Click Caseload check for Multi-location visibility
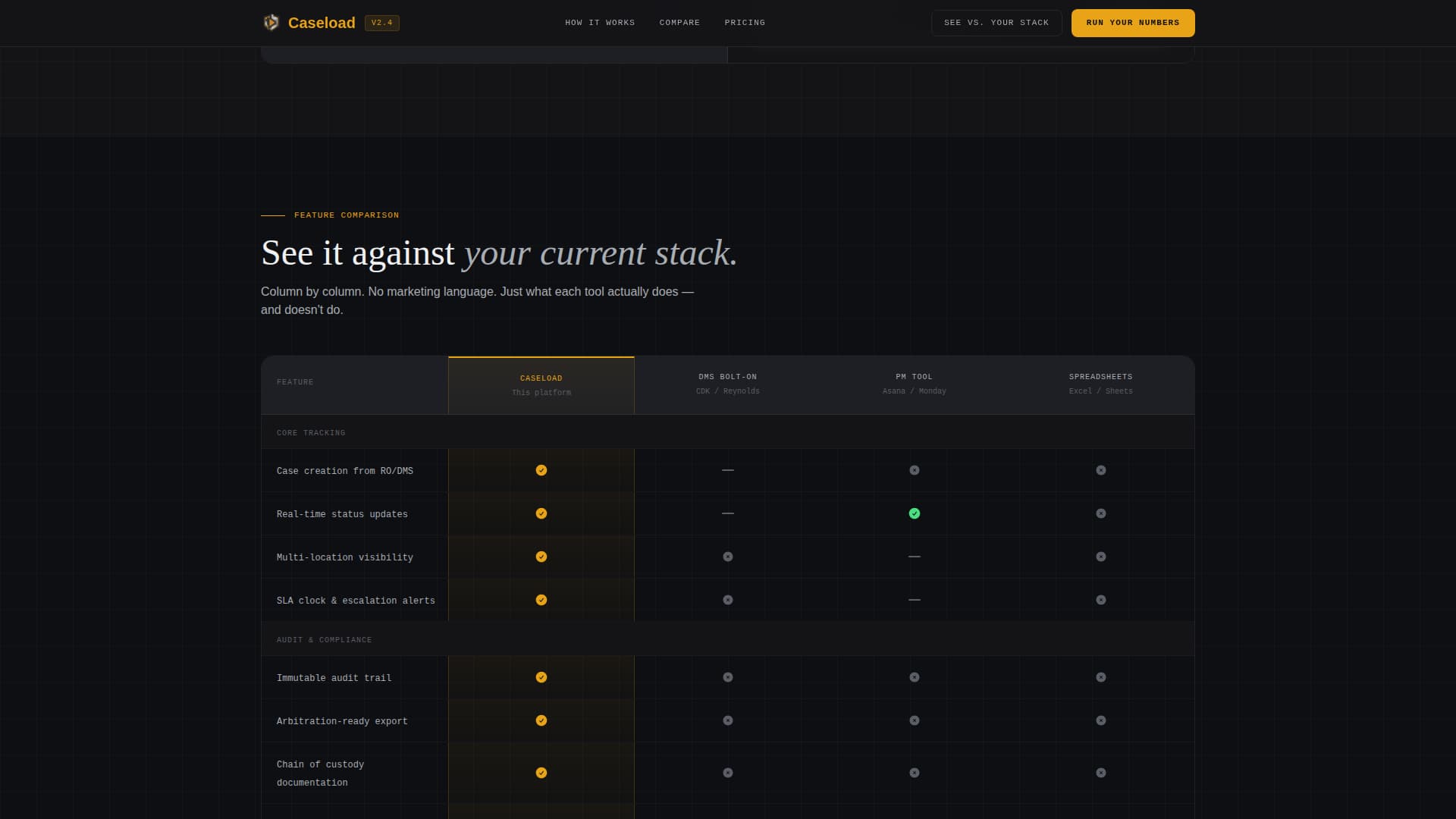The width and height of the screenshot is (1456, 819). 541,557
